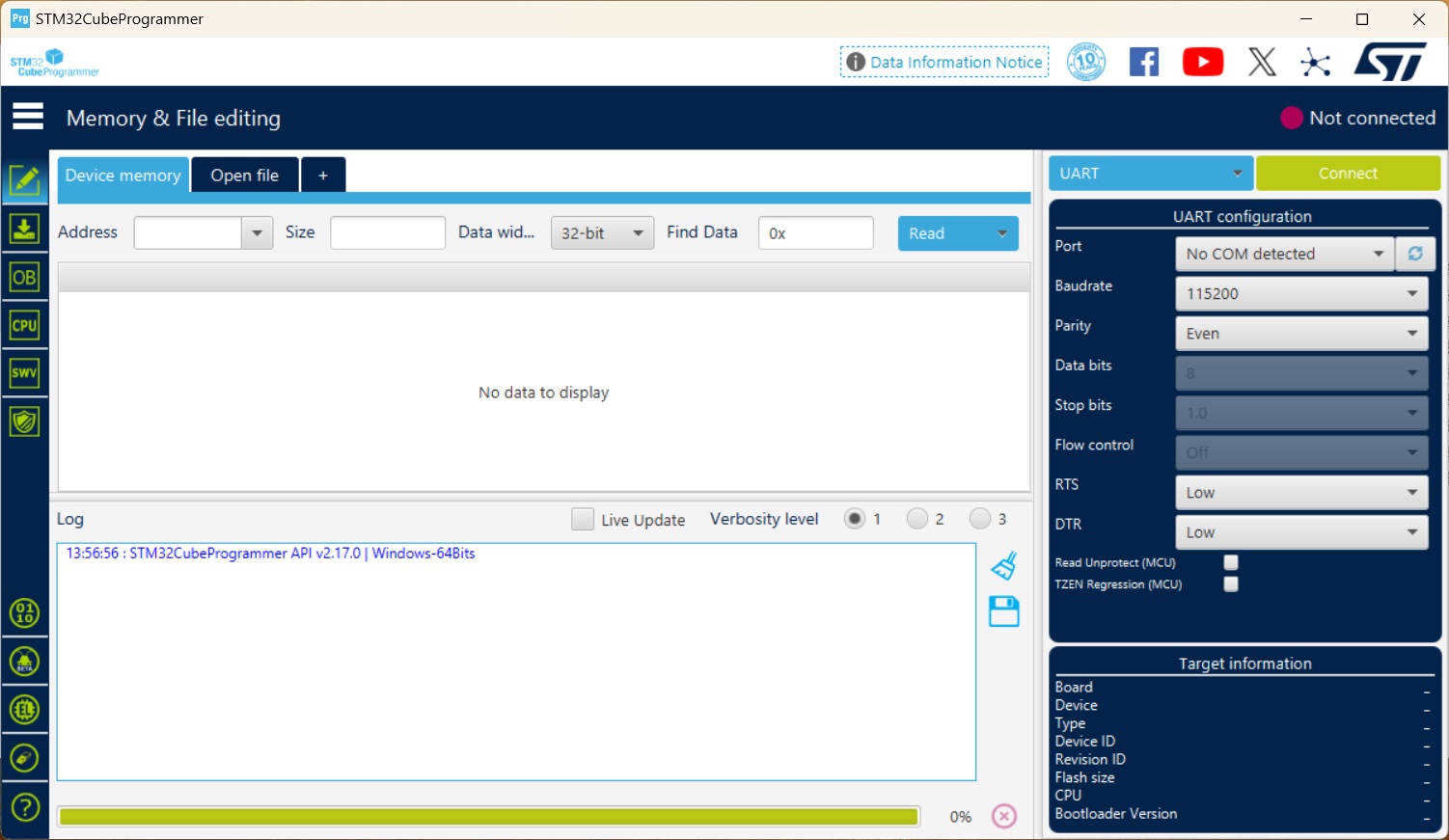1449x840 pixels.
Task: Open Option Bytes (OB) panel
Action: (24, 278)
